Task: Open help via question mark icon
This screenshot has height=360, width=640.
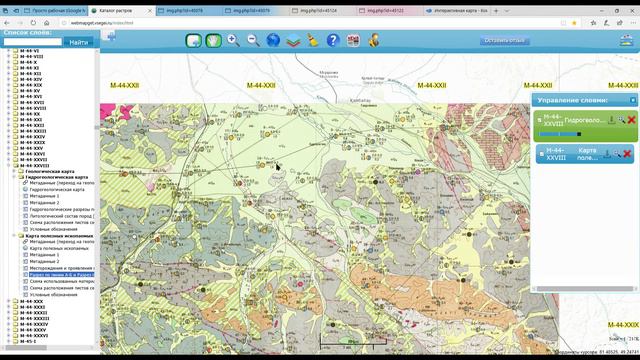Action: (x=333, y=40)
